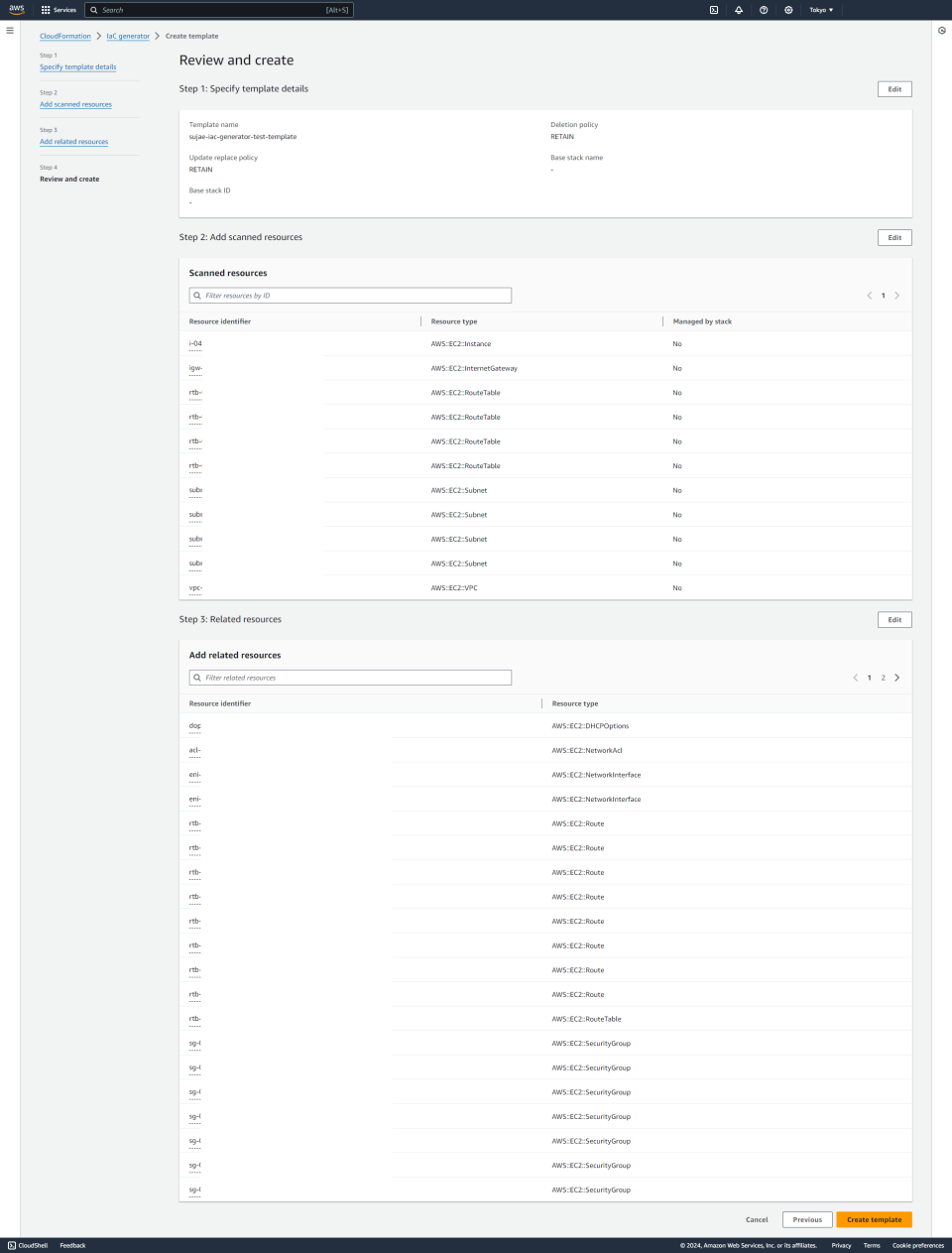
Task: Edit the Add scanned resources step
Action: coord(893,237)
